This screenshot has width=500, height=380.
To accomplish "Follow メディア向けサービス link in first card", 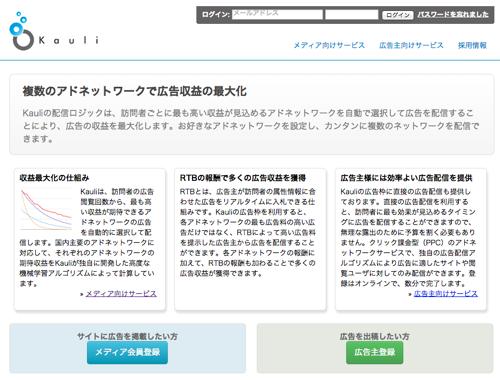I will (121, 294).
